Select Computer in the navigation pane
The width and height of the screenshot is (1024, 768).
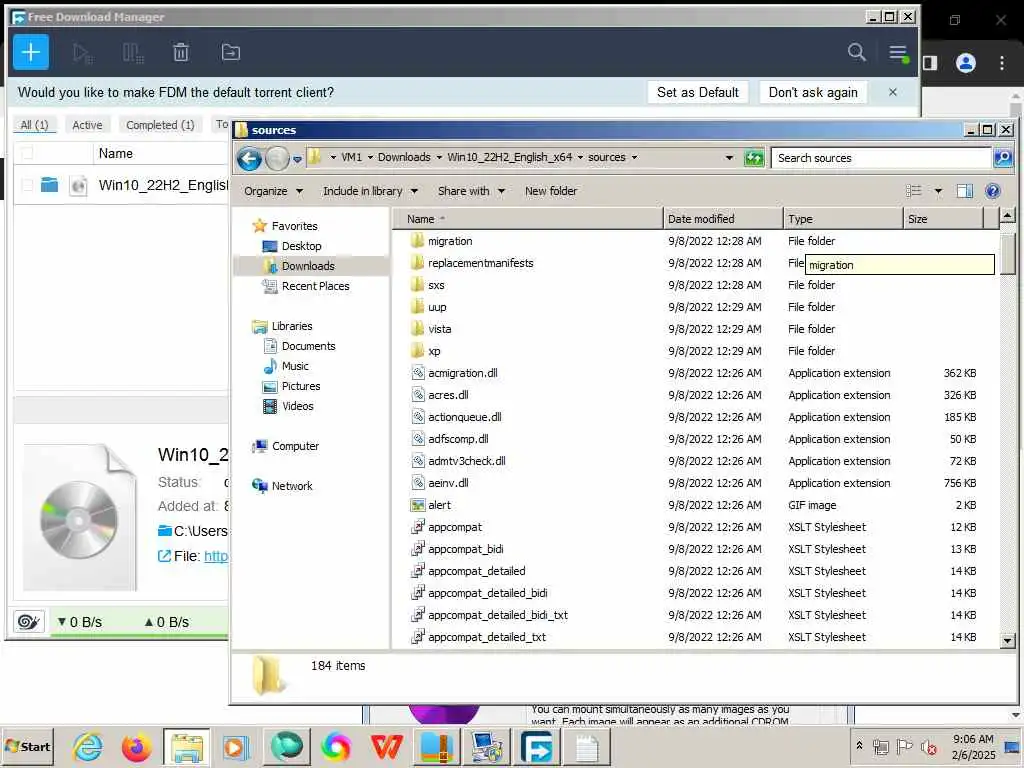295,446
